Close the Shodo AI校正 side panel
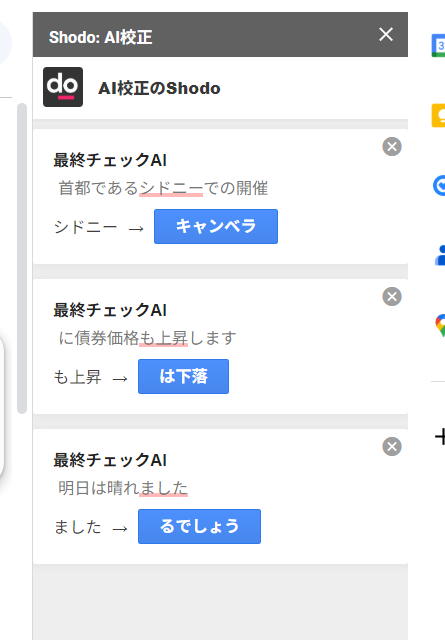The height and width of the screenshot is (640, 445). click(386, 35)
